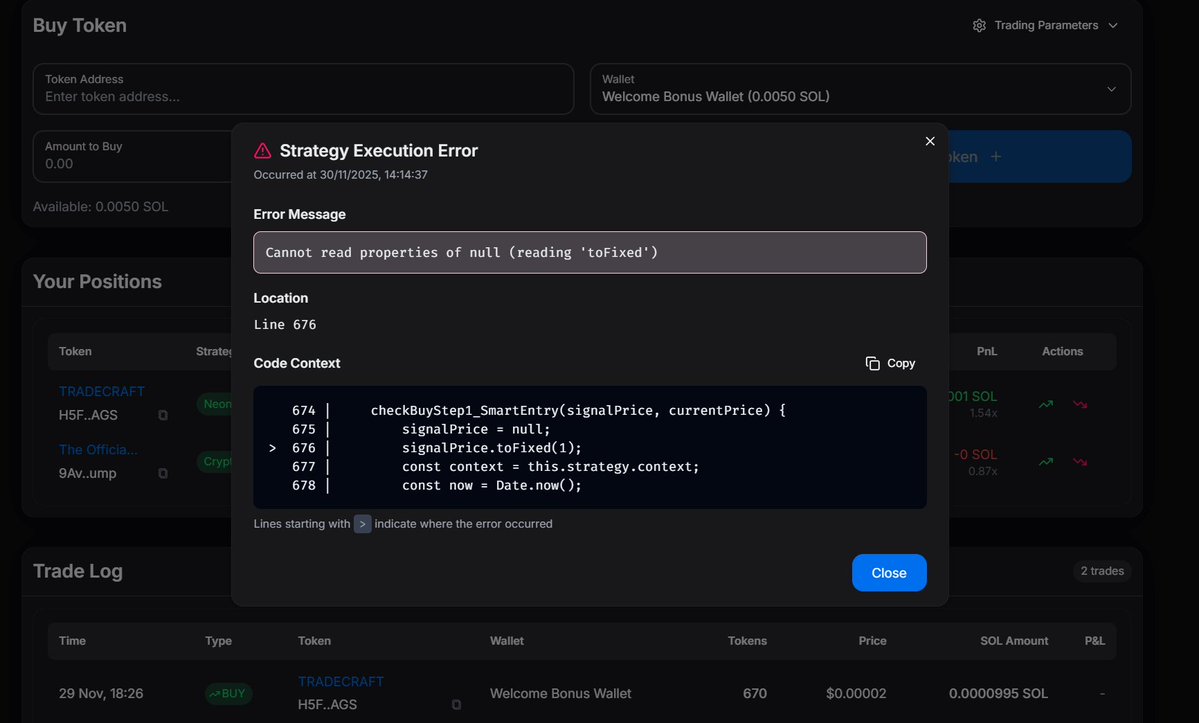Close the Strategy Execution Error dialog with X
This screenshot has height=723, width=1199.
point(930,141)
